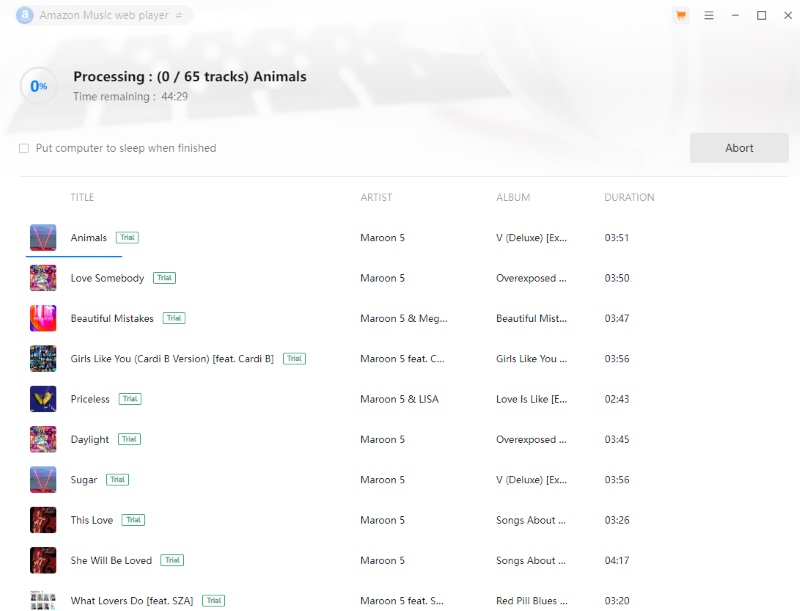
Task: Click the Trial badge next to Beautiful Mistakes
Action: click(x=174, y=318)
